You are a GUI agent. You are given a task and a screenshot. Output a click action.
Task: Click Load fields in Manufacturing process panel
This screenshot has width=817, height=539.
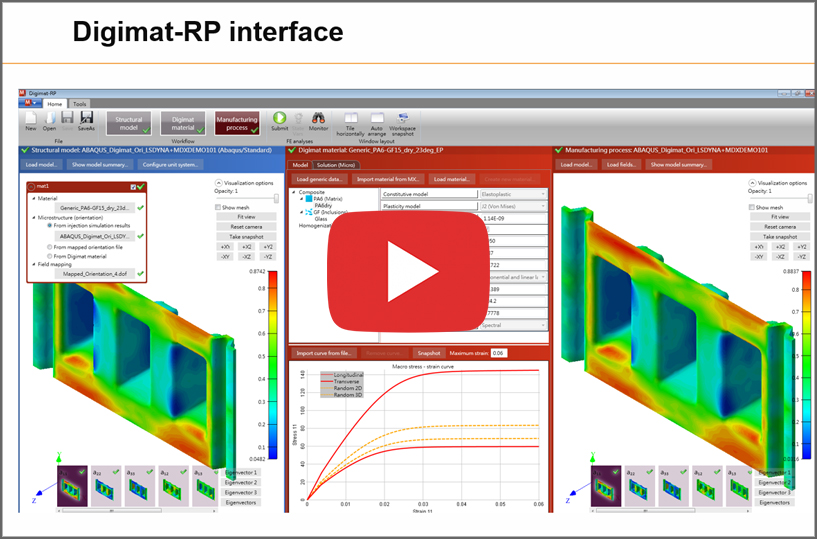coord(621,165)
